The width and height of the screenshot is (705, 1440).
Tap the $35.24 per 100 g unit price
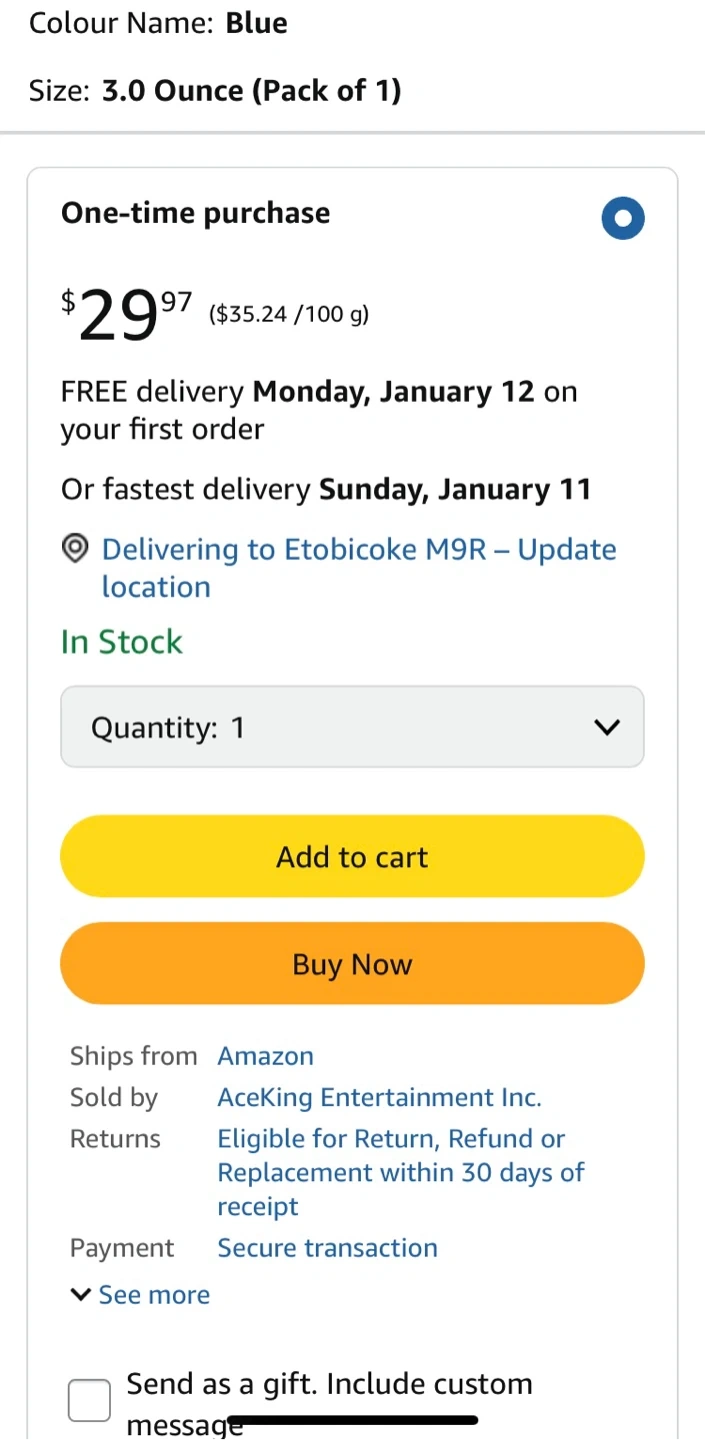[289, 315]
